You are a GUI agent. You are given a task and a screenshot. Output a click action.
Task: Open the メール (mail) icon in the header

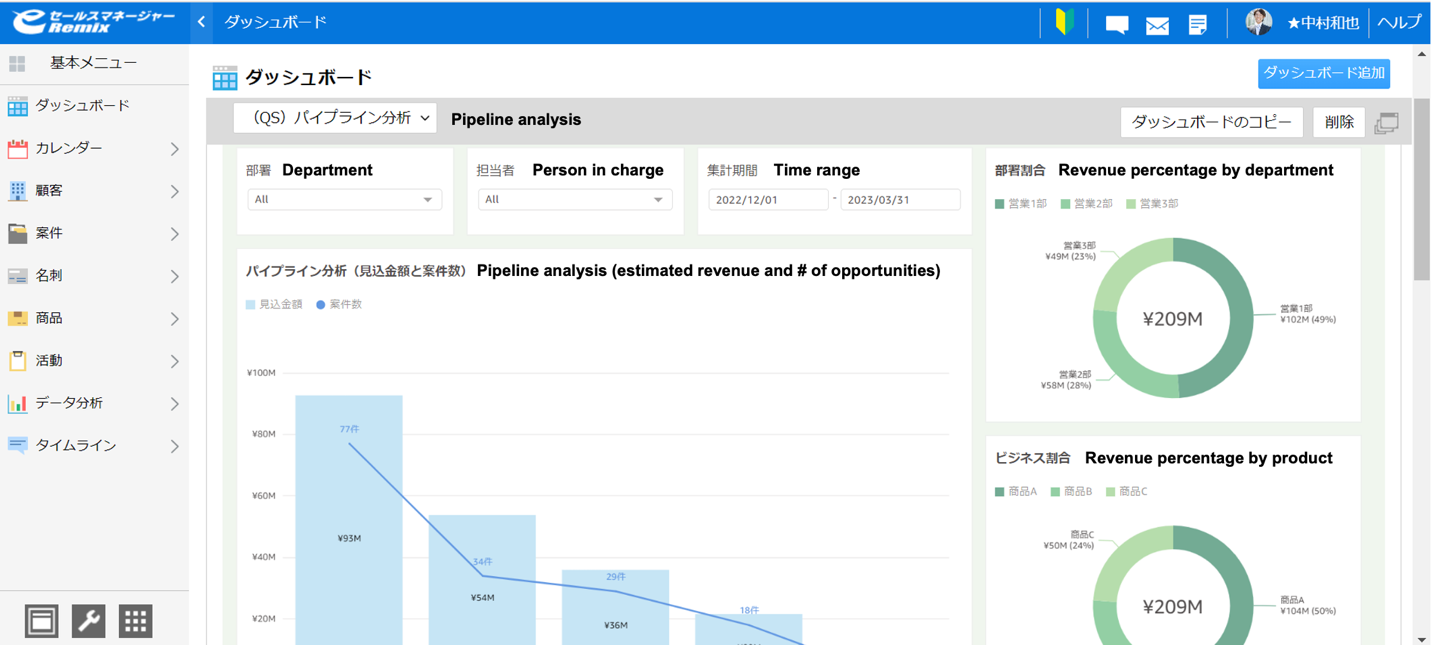click(1157, 25)
